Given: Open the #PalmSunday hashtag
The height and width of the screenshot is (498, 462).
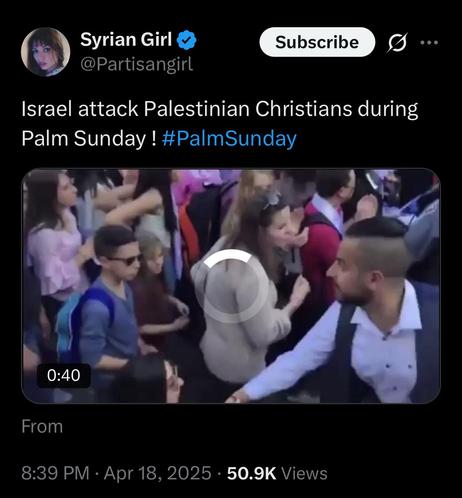Looking at the screenshot, I should [229, 138].
